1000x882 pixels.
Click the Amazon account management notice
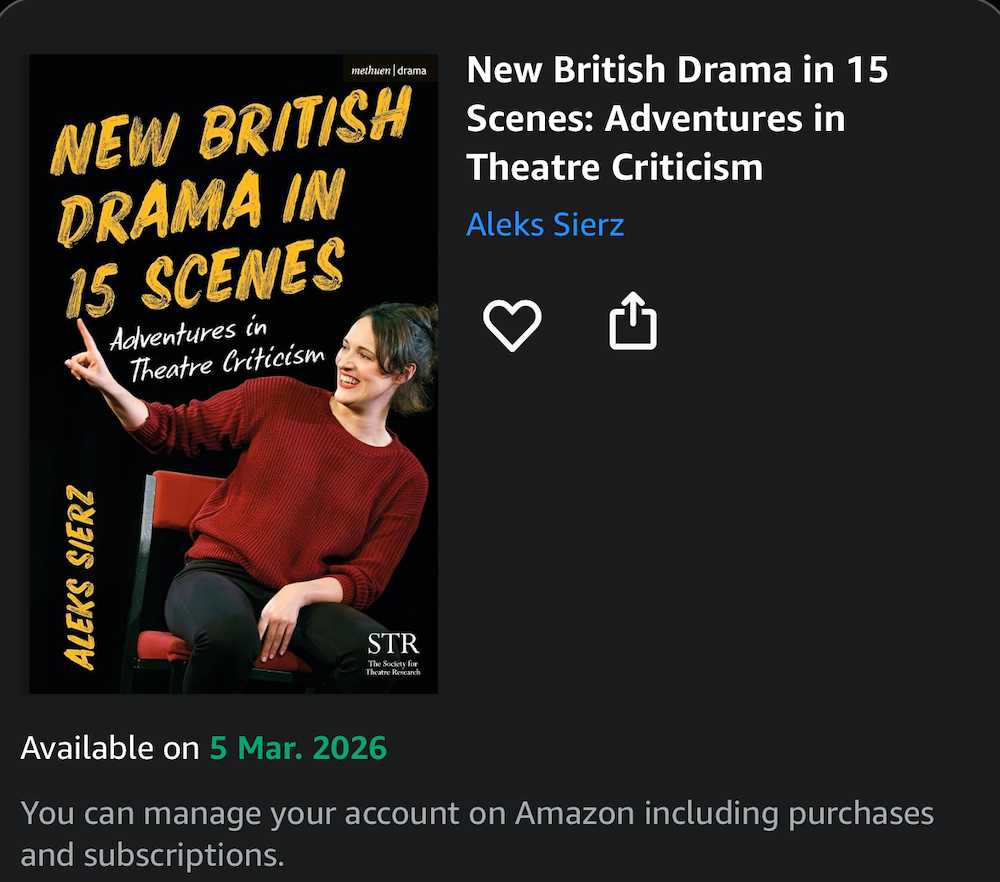[477, 833]
